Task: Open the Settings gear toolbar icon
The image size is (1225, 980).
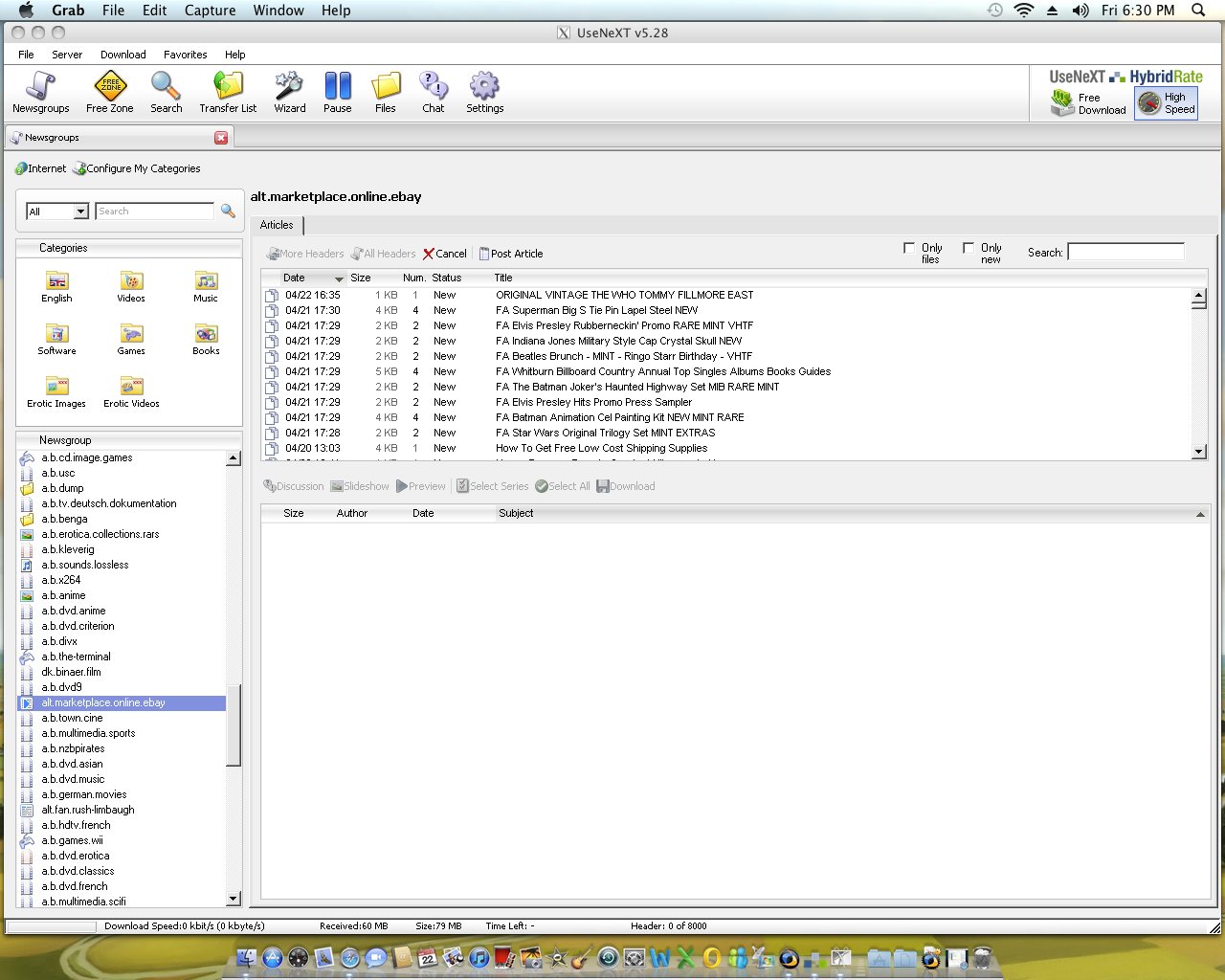Action: (484, 86)
